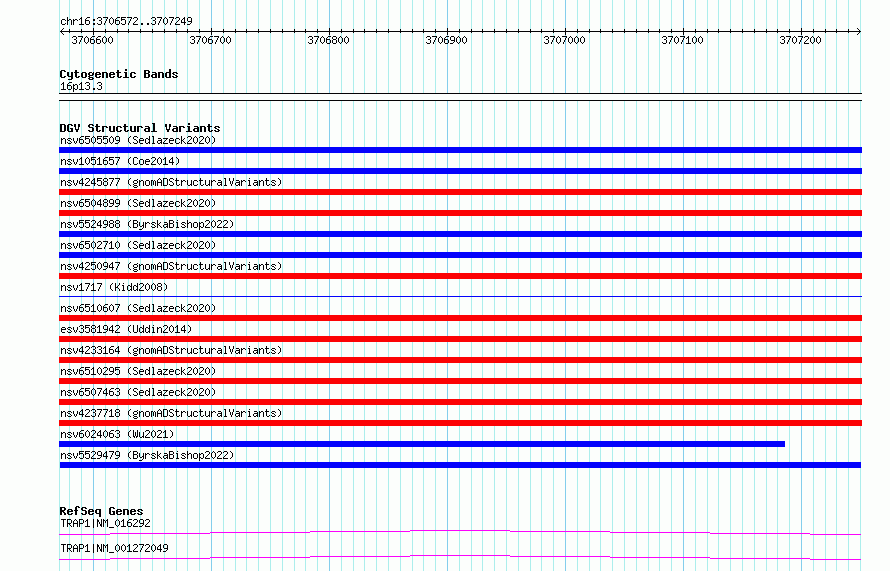Click the TRAP1|NM_016292 gene label
Image resolution: width=890 pixels, height=571 pixels.
106,523
